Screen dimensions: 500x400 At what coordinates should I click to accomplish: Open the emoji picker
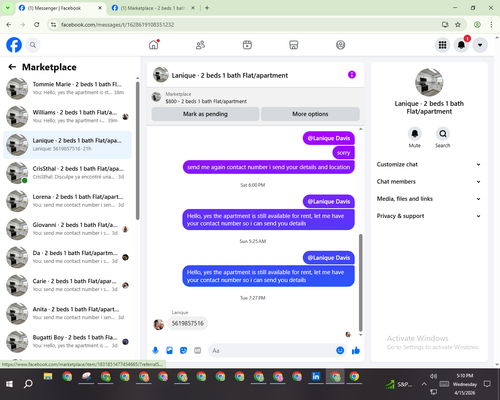click(x=340, y=350)
